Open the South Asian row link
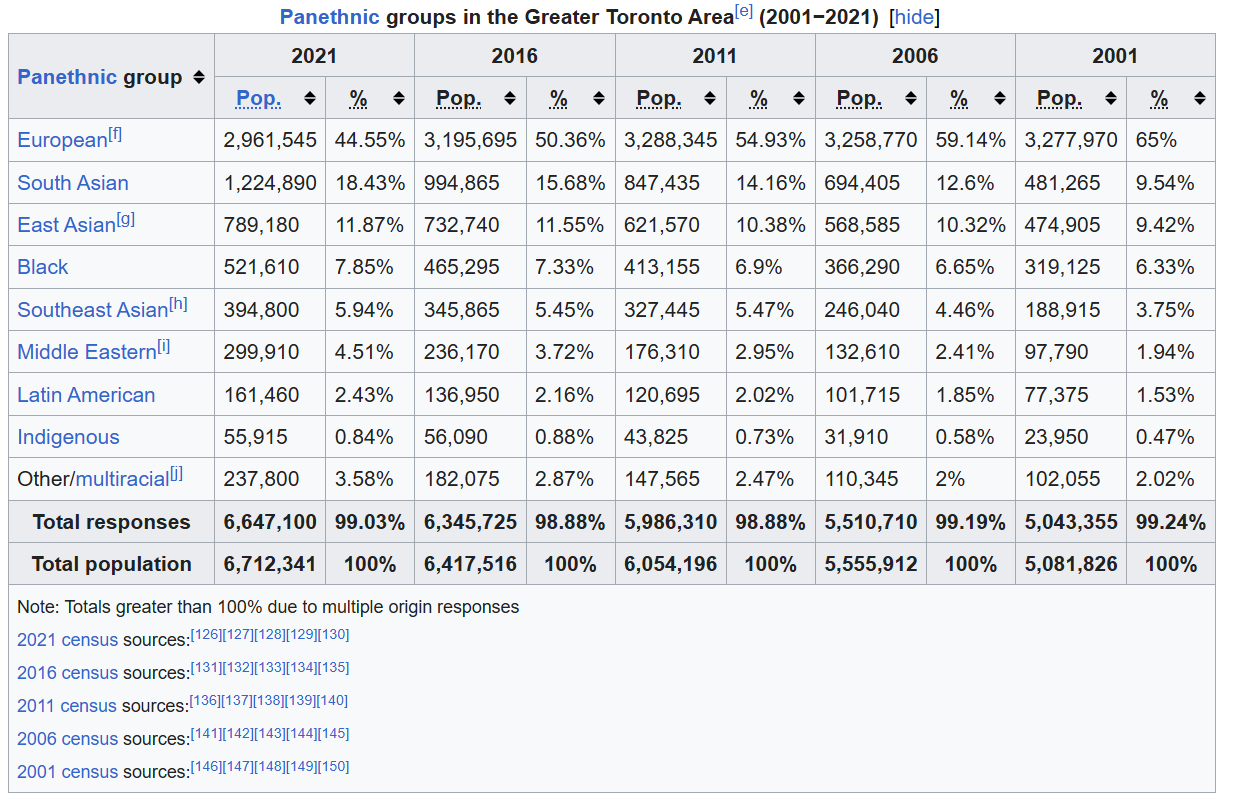The image size is (1233, 808). (73, 183)
